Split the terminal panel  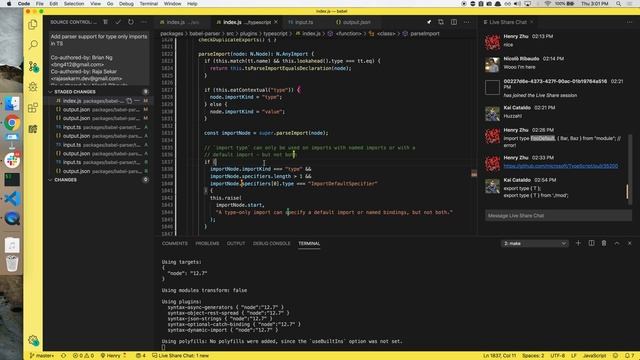(591, 243)
